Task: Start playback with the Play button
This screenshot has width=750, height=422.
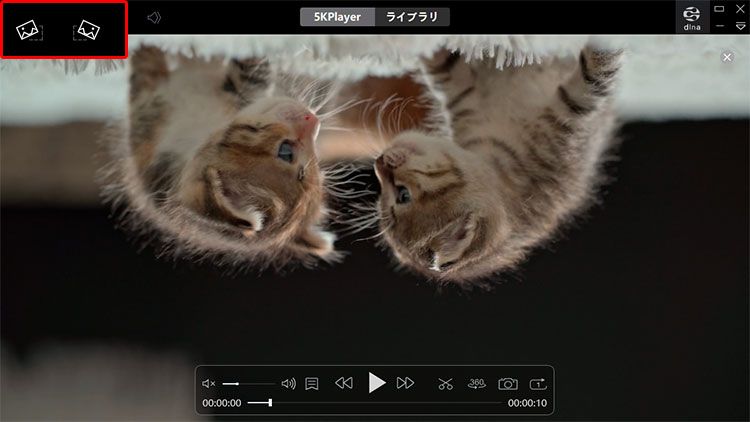Action: [376, 383]
